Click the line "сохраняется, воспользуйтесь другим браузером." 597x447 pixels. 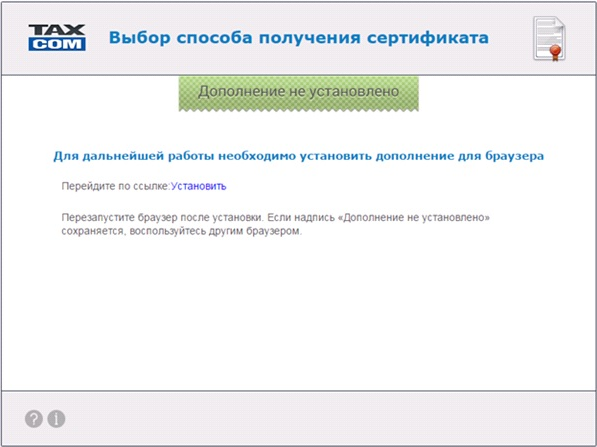coord(182,231)
